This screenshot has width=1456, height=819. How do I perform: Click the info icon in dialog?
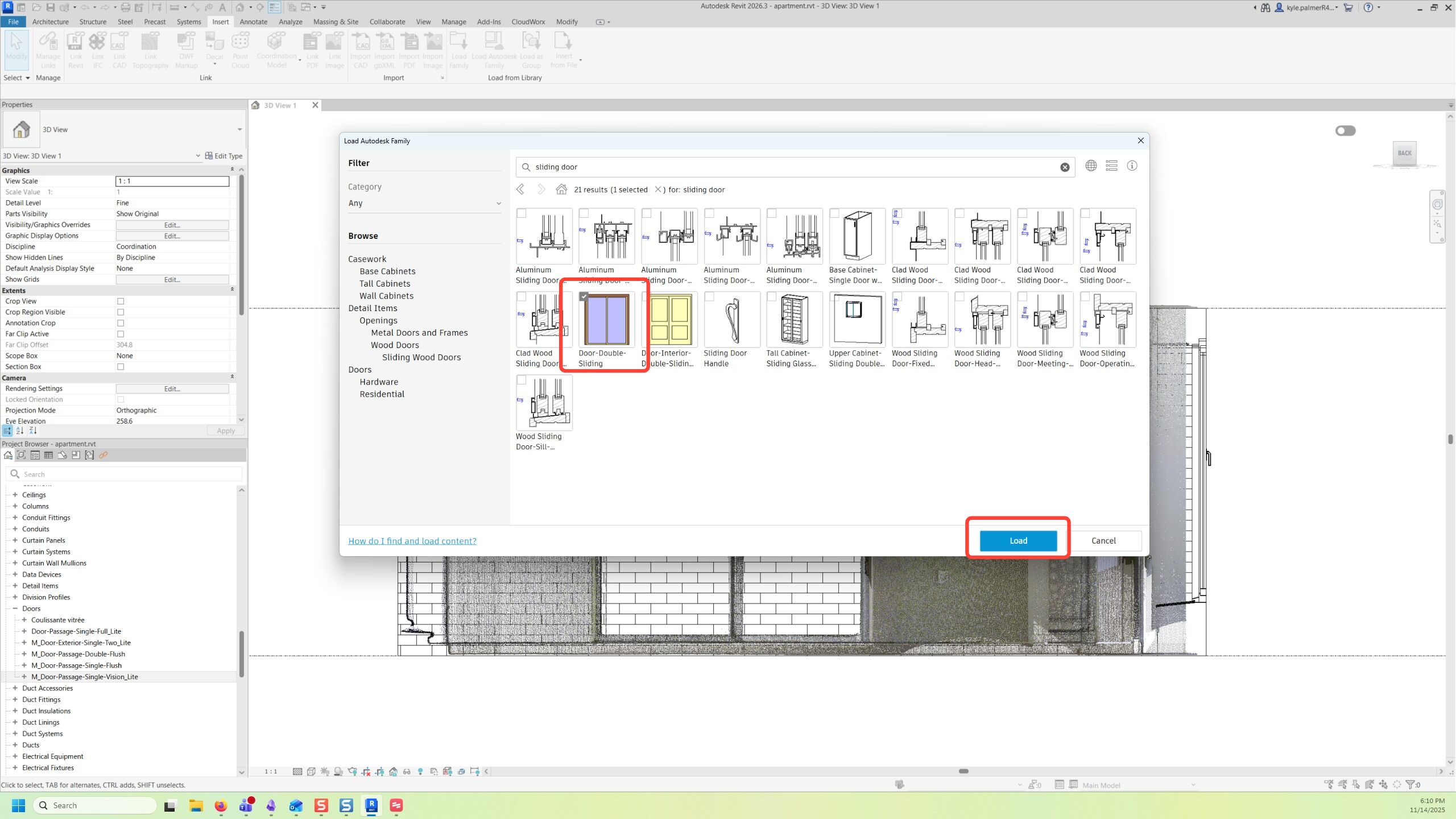point(1132,166)
